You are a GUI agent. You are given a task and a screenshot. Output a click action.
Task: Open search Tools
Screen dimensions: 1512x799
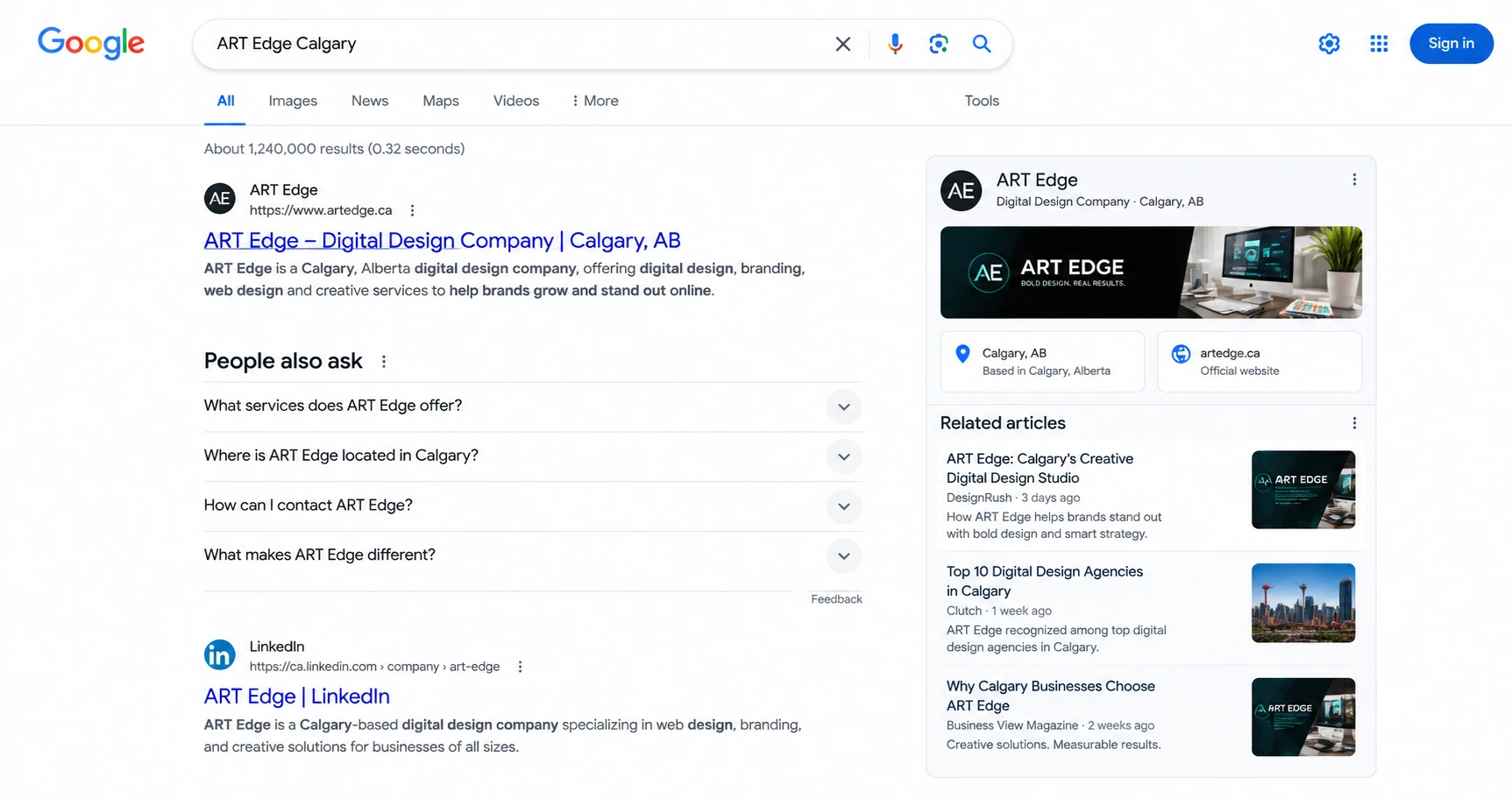coord(982,101)
